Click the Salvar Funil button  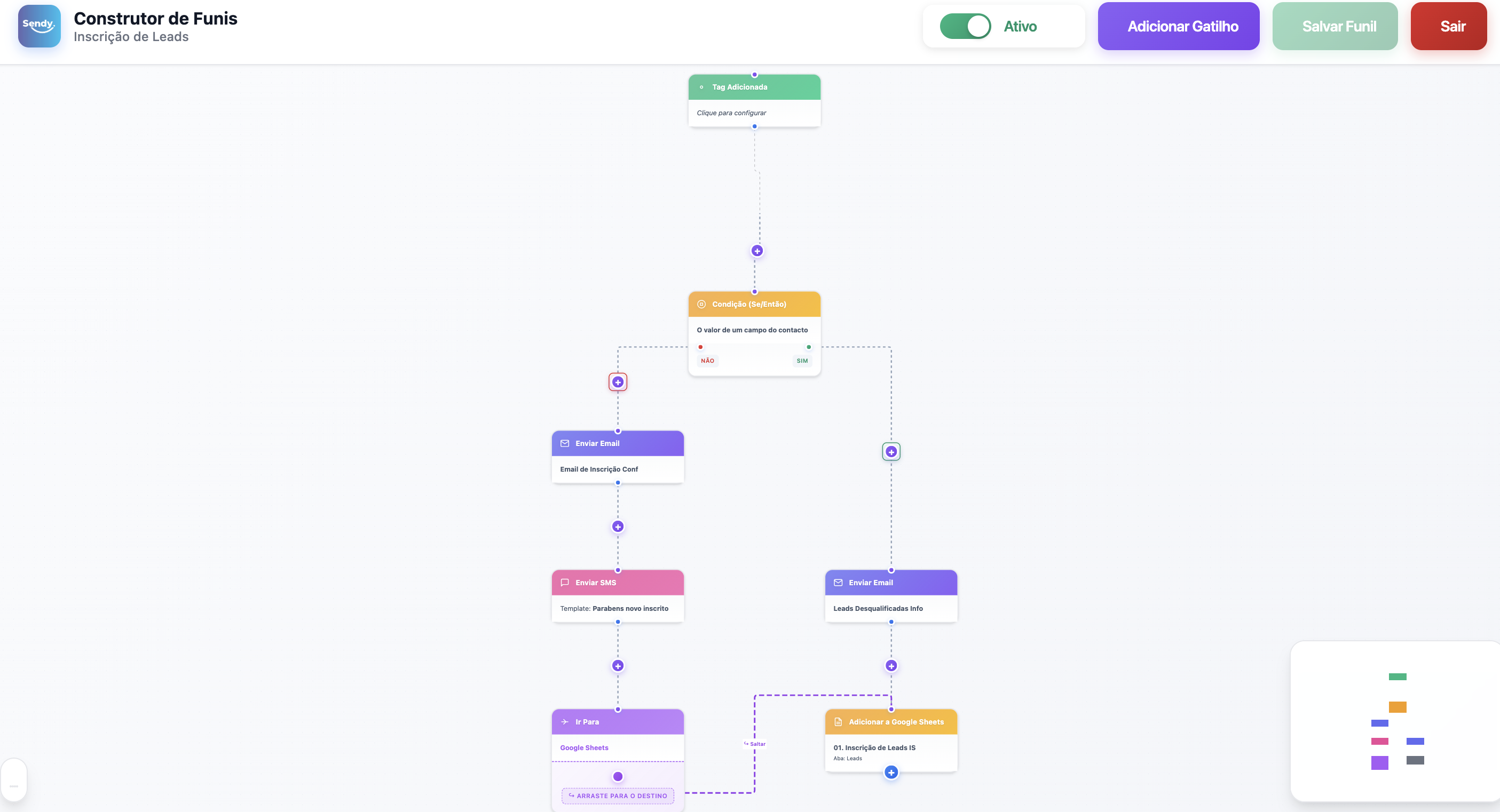tap(1334, 26)
